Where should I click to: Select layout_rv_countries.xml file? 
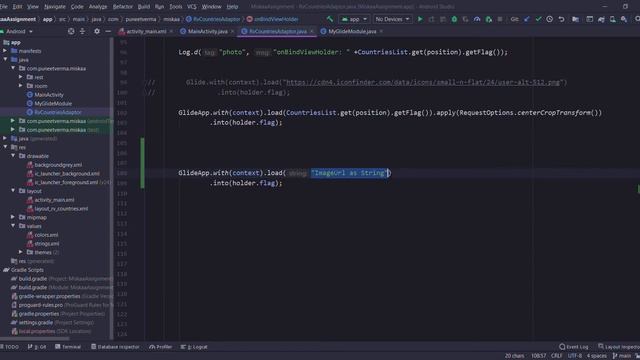(61, 209)
